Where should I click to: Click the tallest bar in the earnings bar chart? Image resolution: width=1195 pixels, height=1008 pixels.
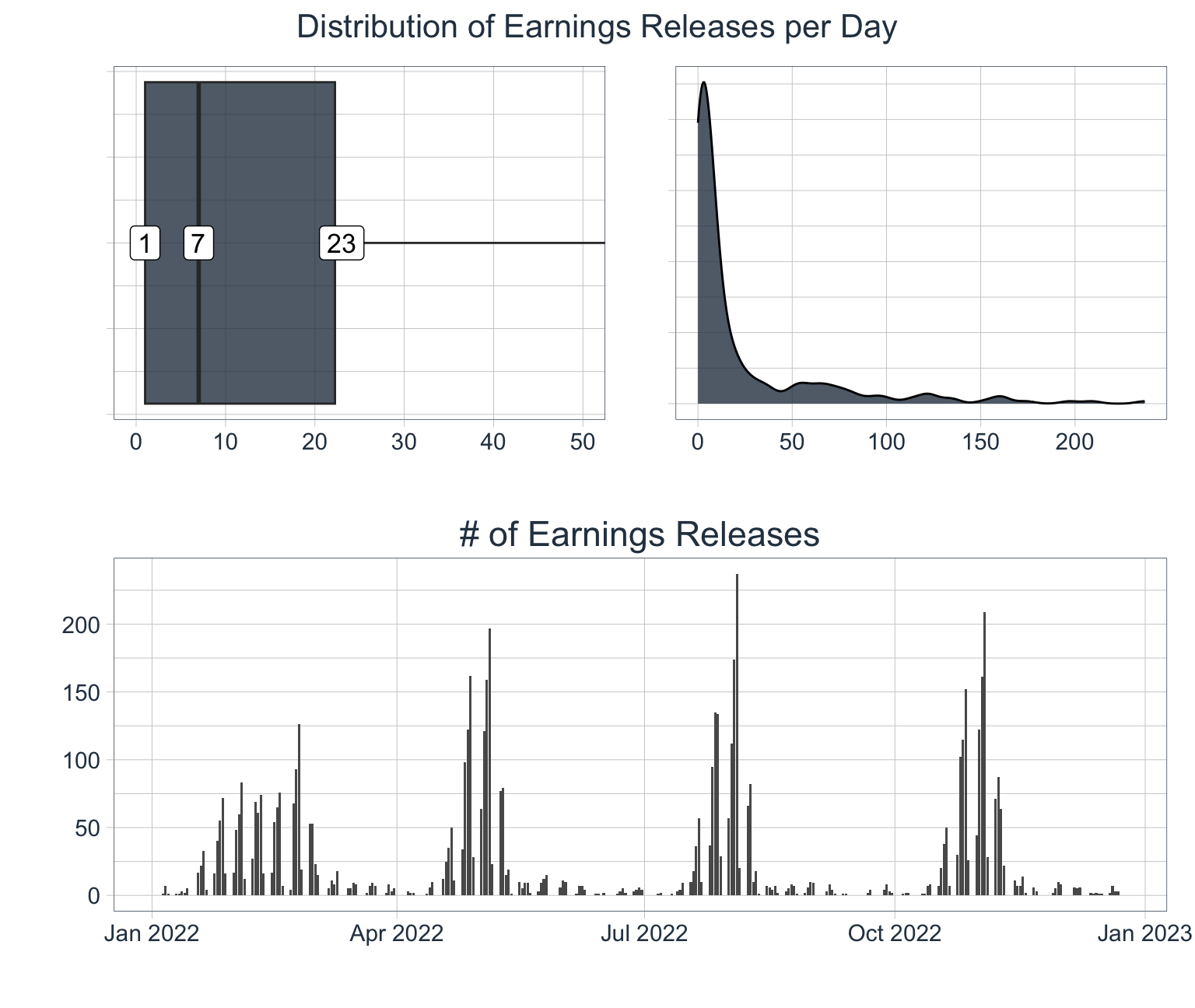pos(737,734)
